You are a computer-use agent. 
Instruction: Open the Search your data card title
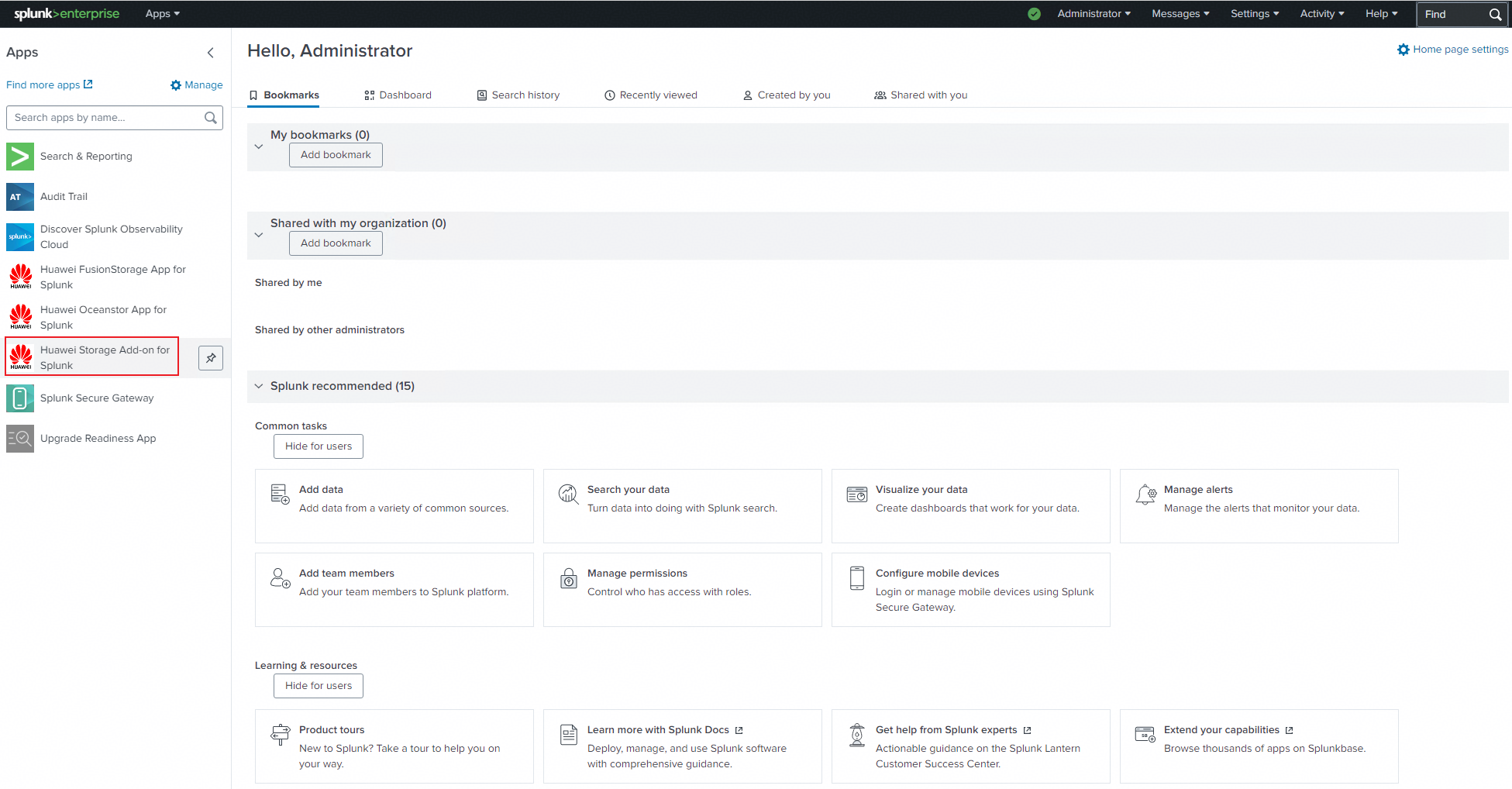pyautogui.click(x=629, y=490)
